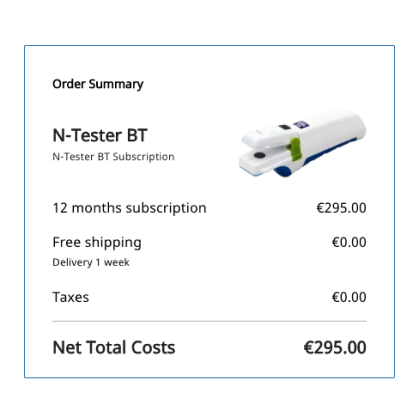Click the N-Tester BT product image

303,143
